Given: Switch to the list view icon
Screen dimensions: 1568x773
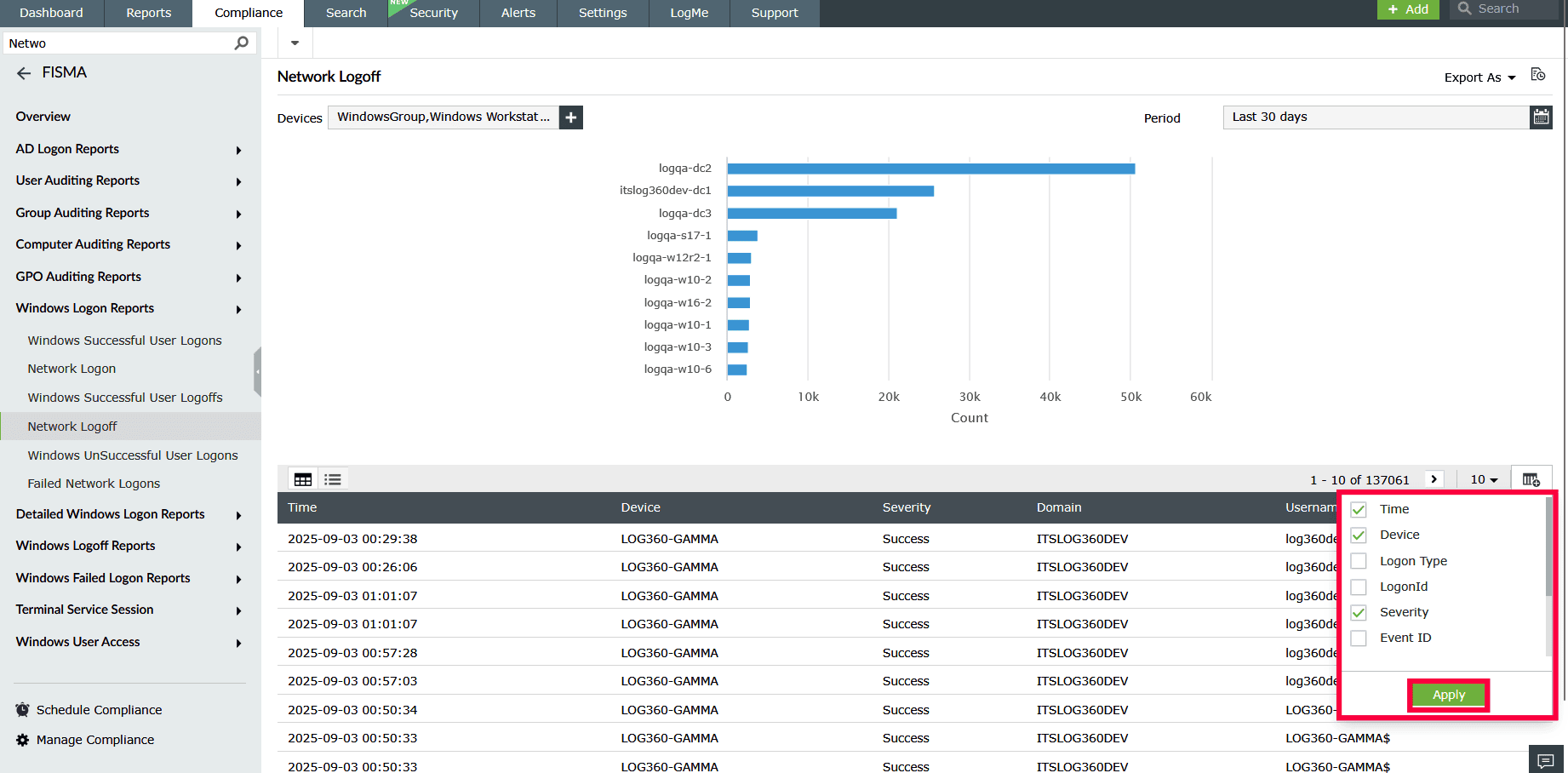Looking at the screenshot, I should (333, 480).
